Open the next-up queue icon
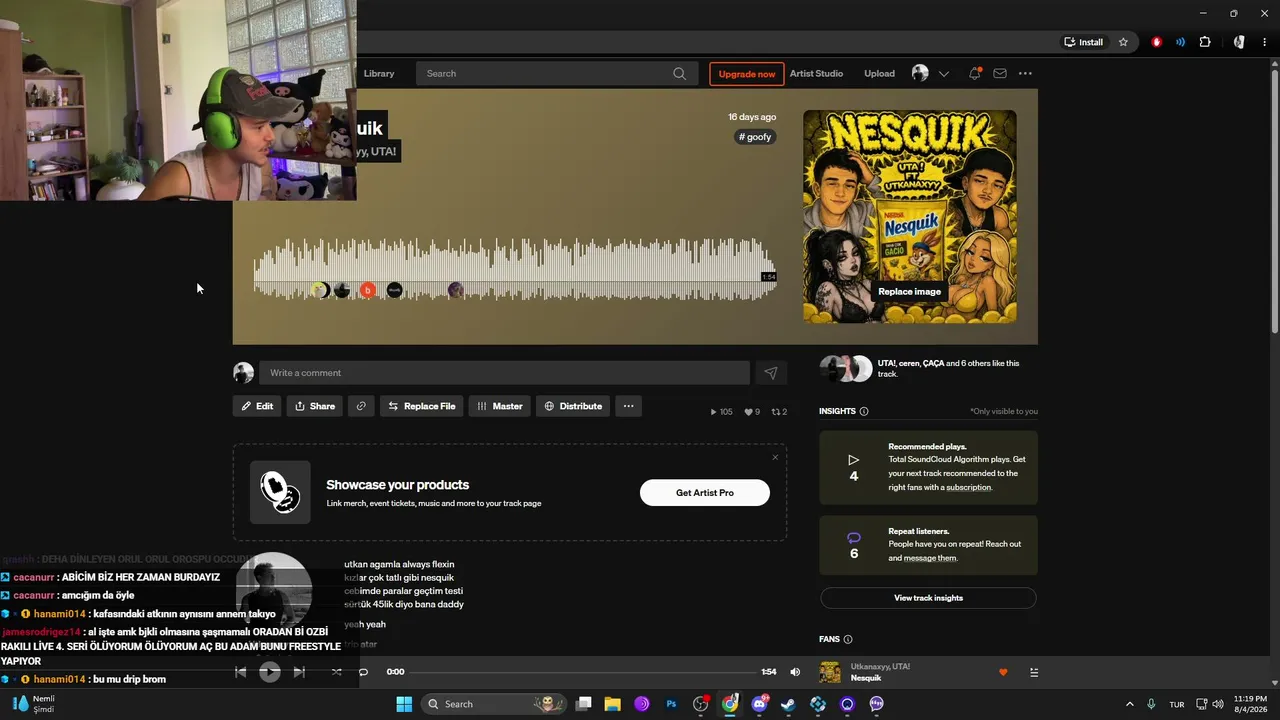Viewport: 1280px width, 720px height. 1034,672
